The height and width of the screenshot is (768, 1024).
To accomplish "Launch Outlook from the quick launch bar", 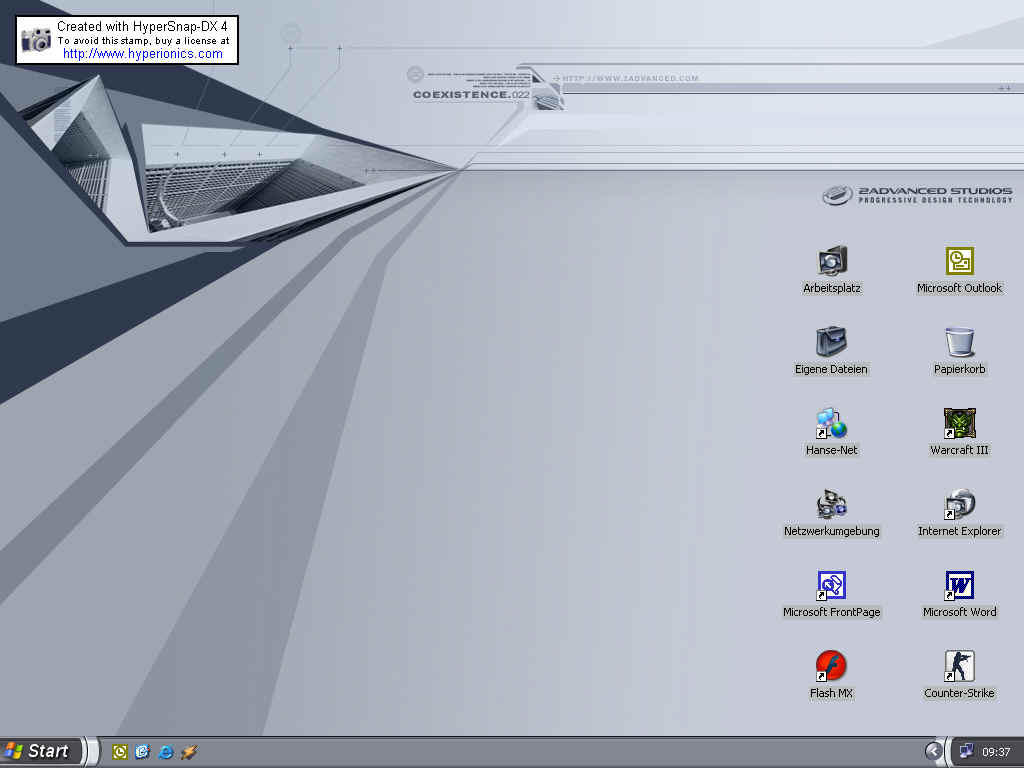I will click(120, 752).
